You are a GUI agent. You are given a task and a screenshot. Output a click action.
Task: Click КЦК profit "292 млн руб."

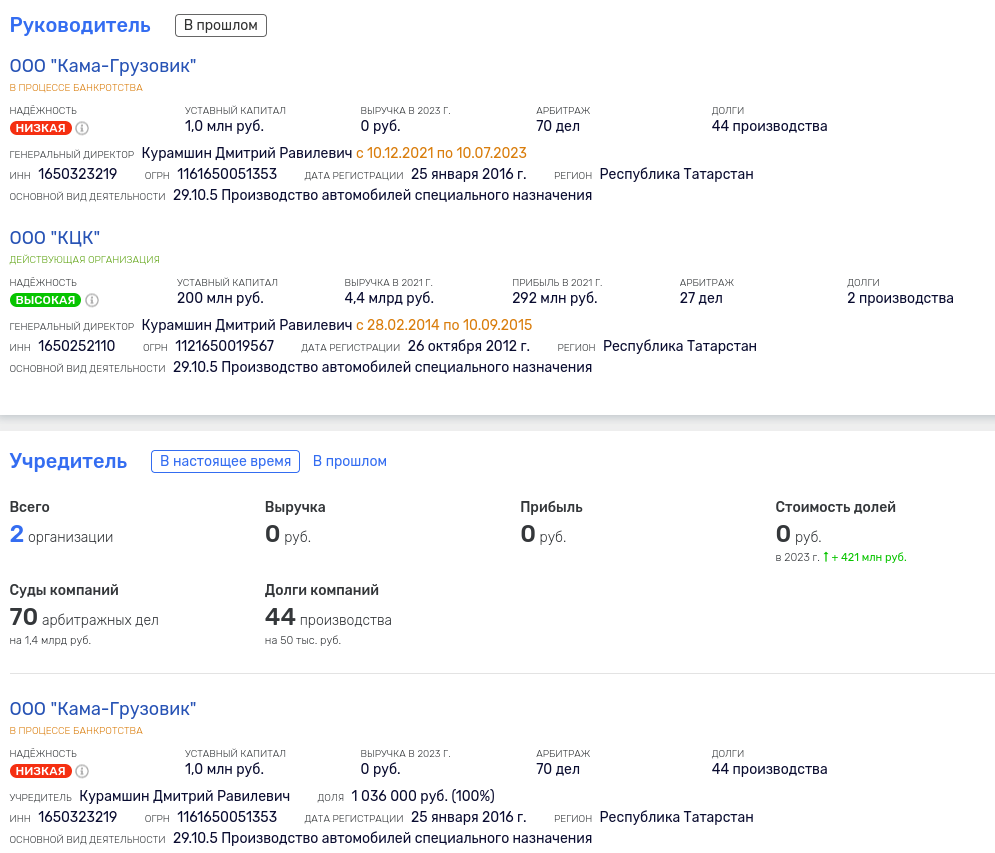coord(555,298)
